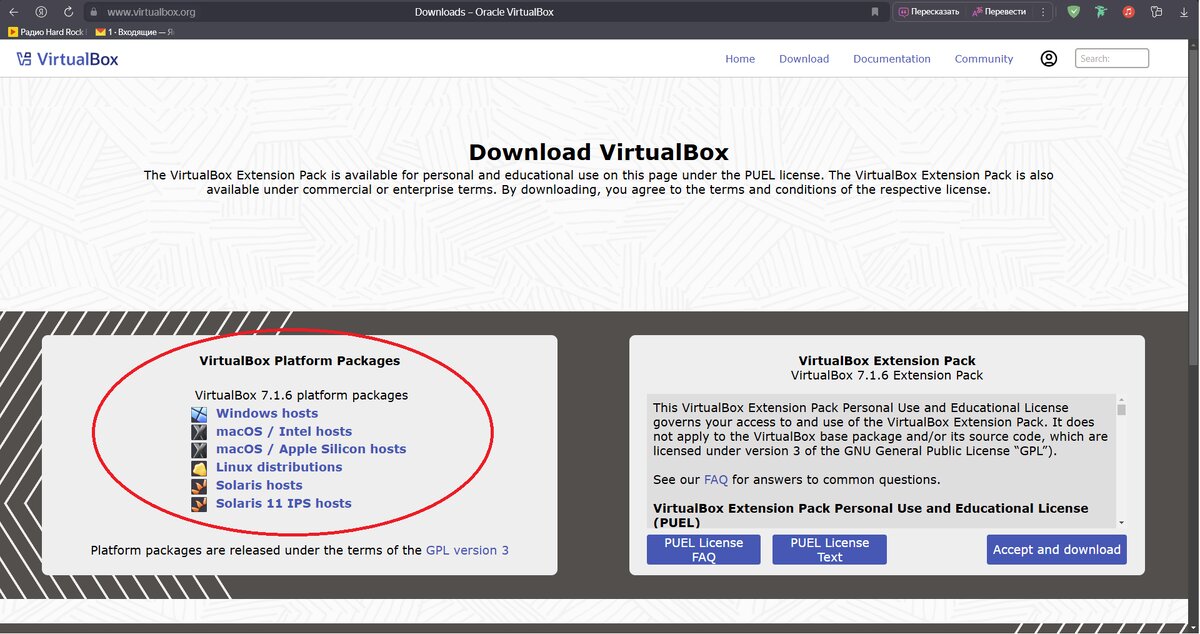The image size is (1200, 634).
Task: Click the Перевести translate button
Action: [999, 12]
